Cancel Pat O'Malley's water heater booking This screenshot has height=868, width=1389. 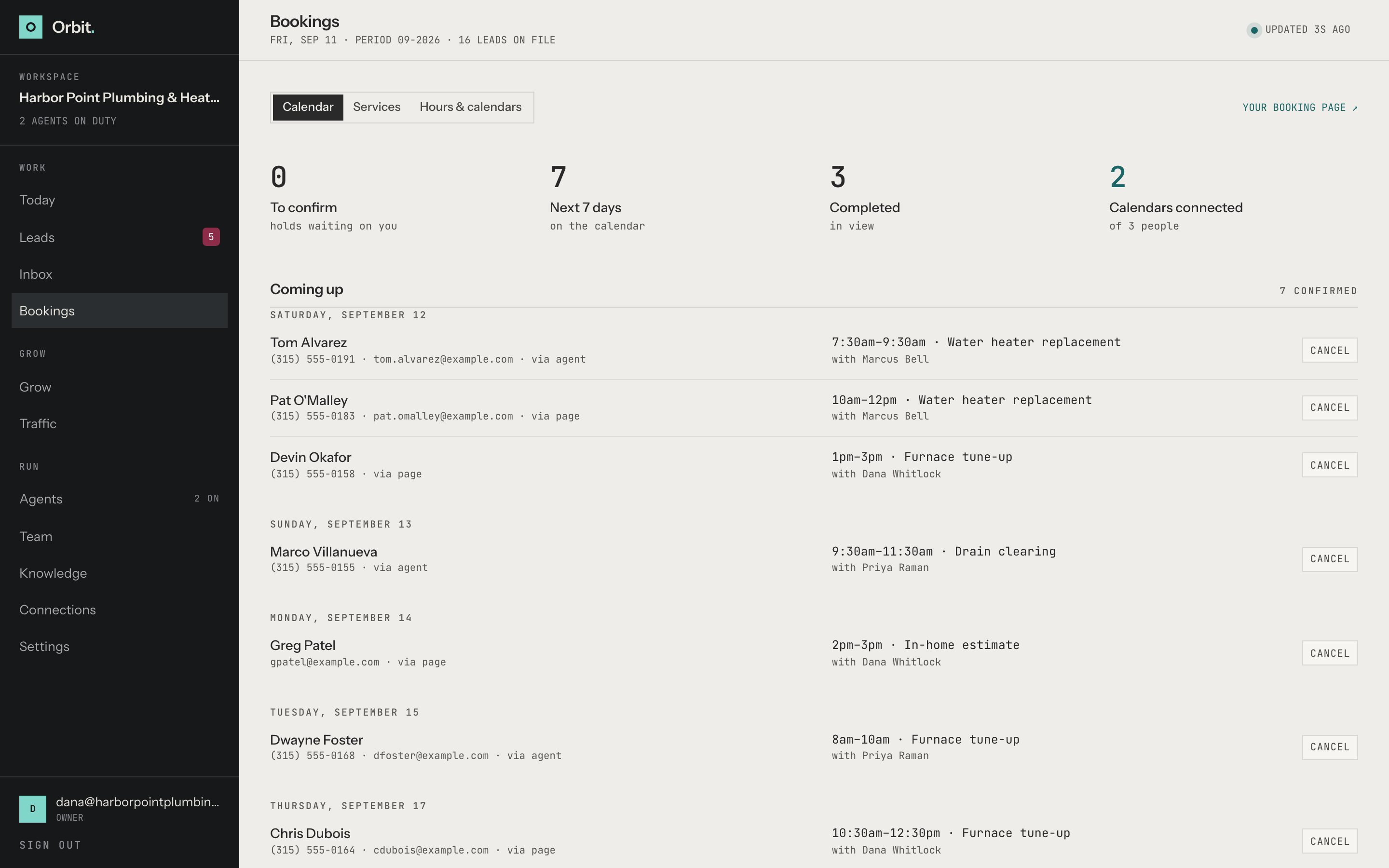click(x=1329, y=407)
